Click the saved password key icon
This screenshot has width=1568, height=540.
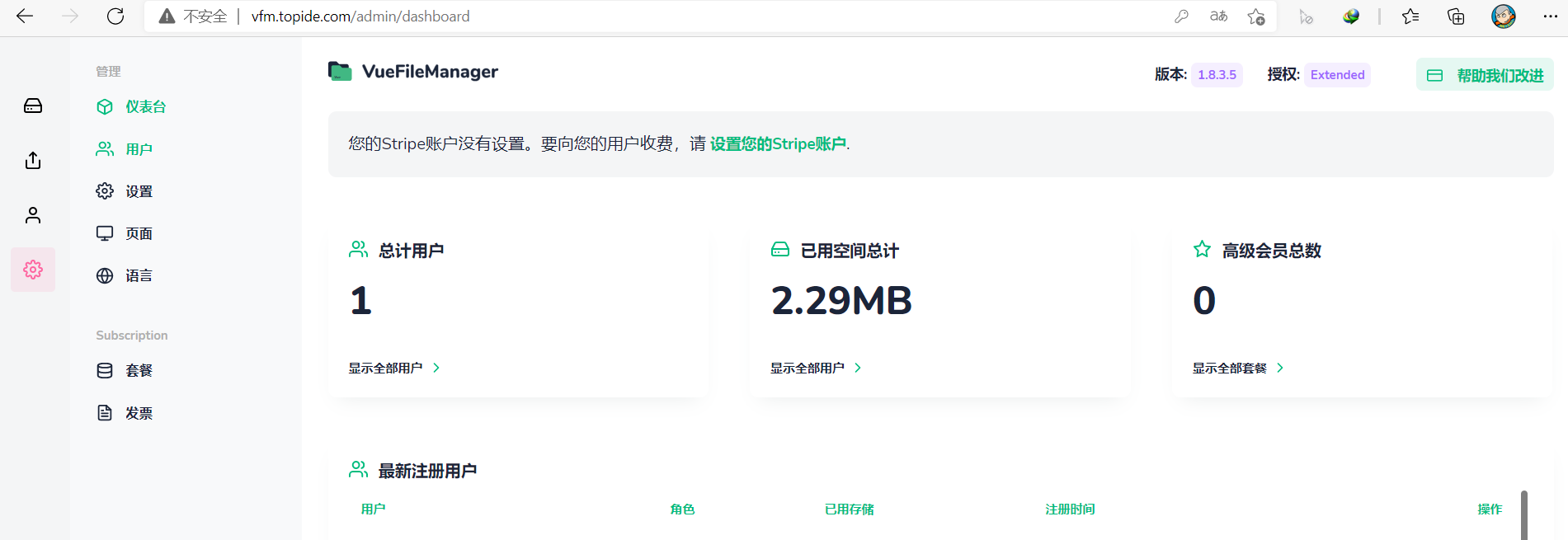click(1181, 16)
